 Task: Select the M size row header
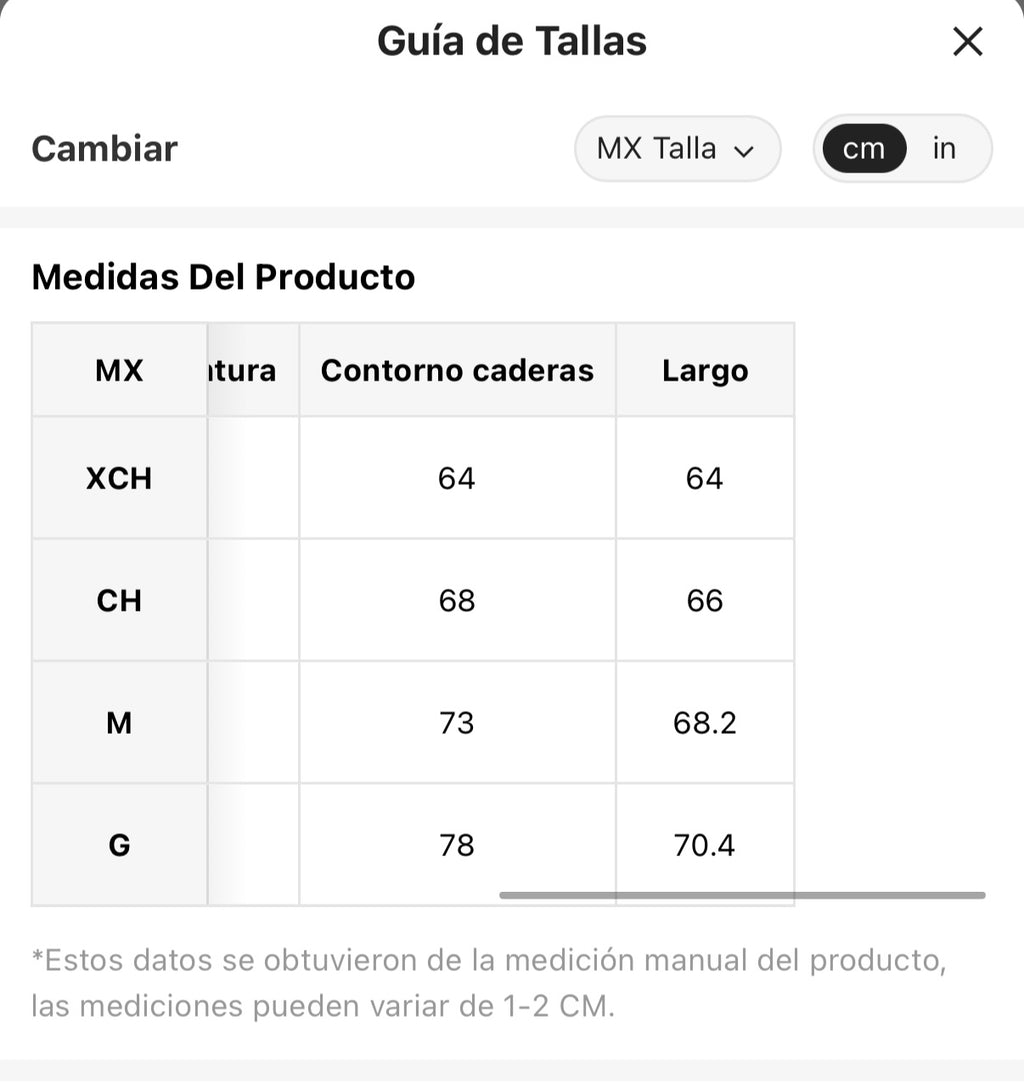[x=119, y=723]
